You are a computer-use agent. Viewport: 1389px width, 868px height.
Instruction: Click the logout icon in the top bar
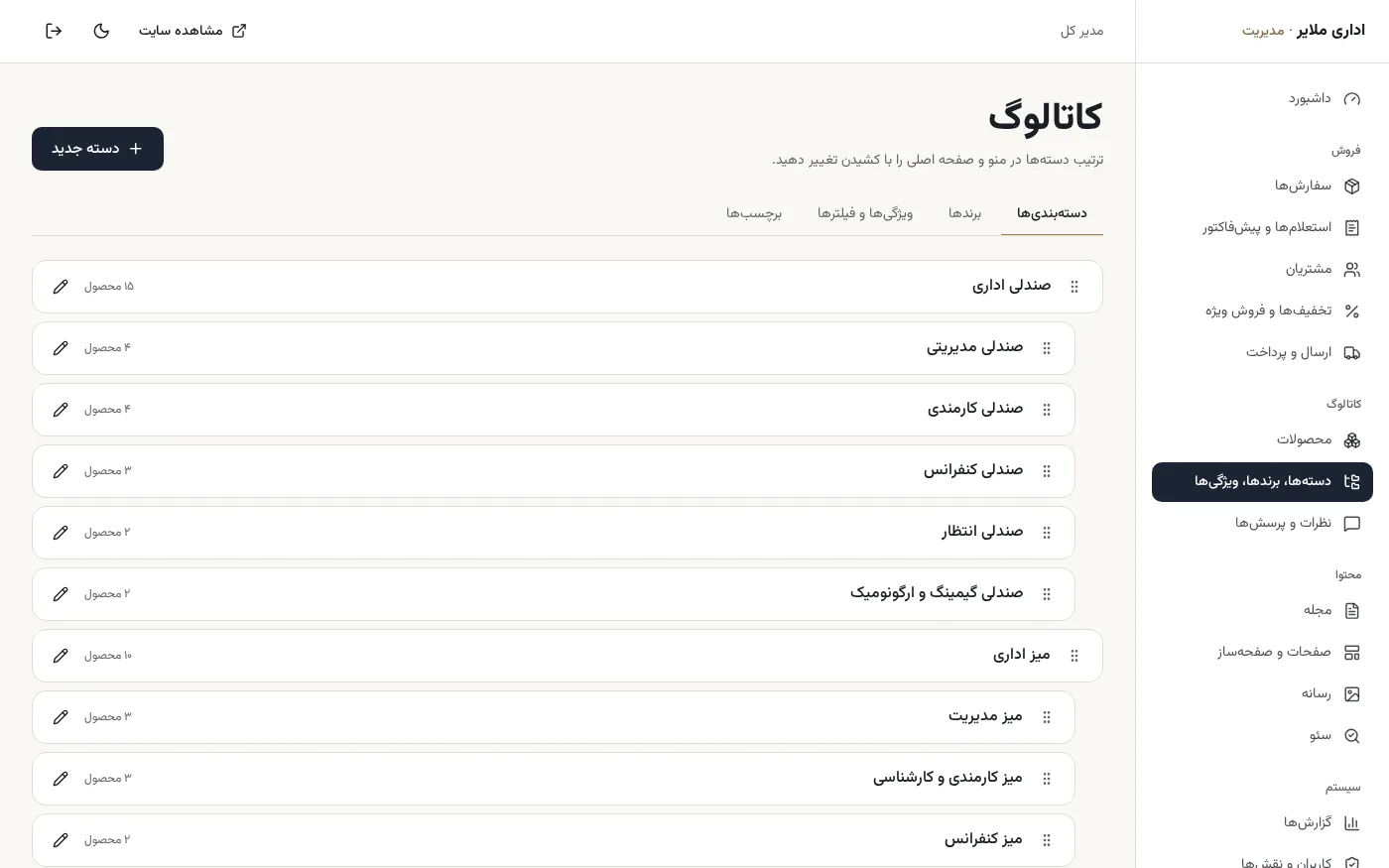tap(54, 31)
